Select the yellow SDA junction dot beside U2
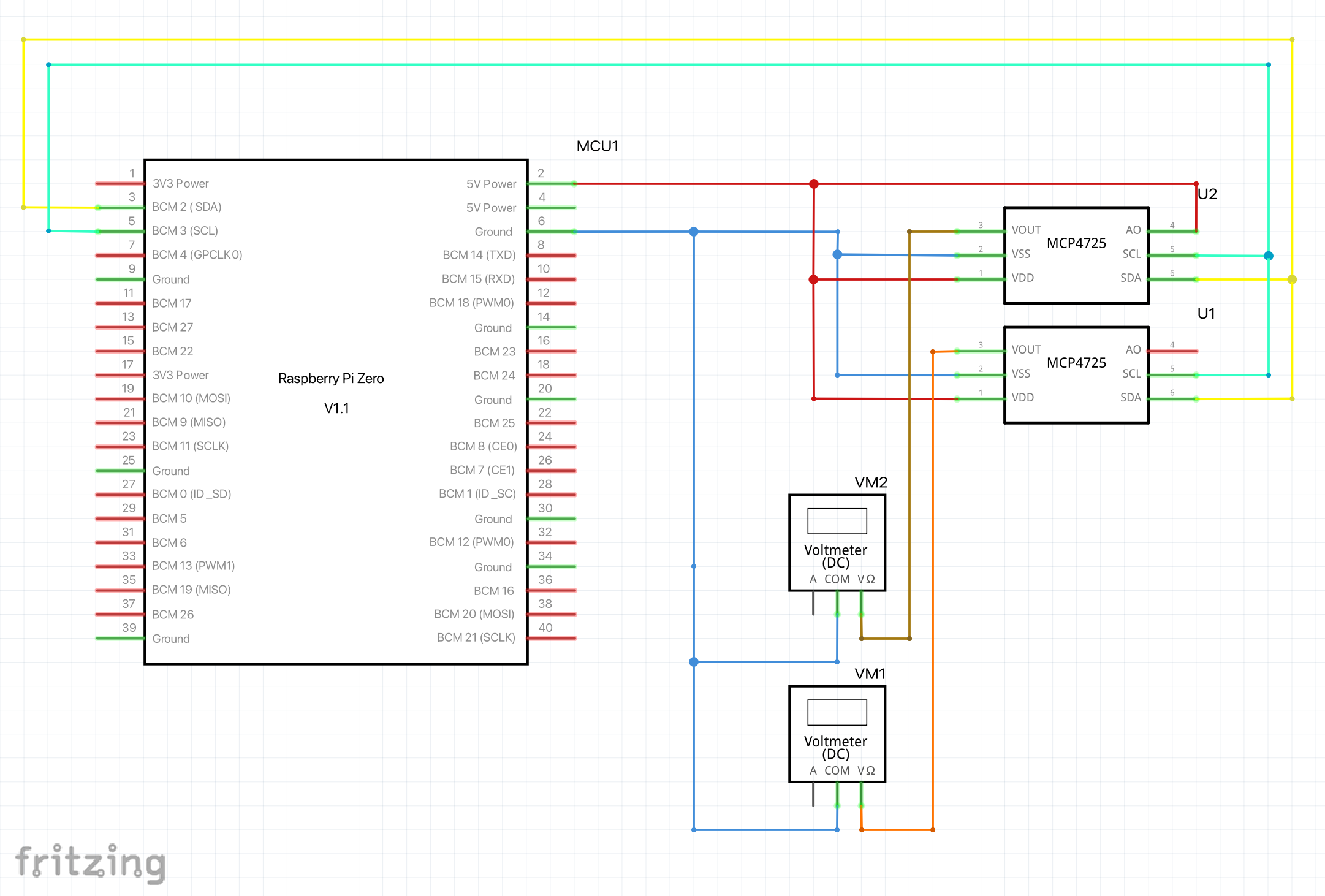This screenshot has width=1325, height=896. tap(1292, 279)
